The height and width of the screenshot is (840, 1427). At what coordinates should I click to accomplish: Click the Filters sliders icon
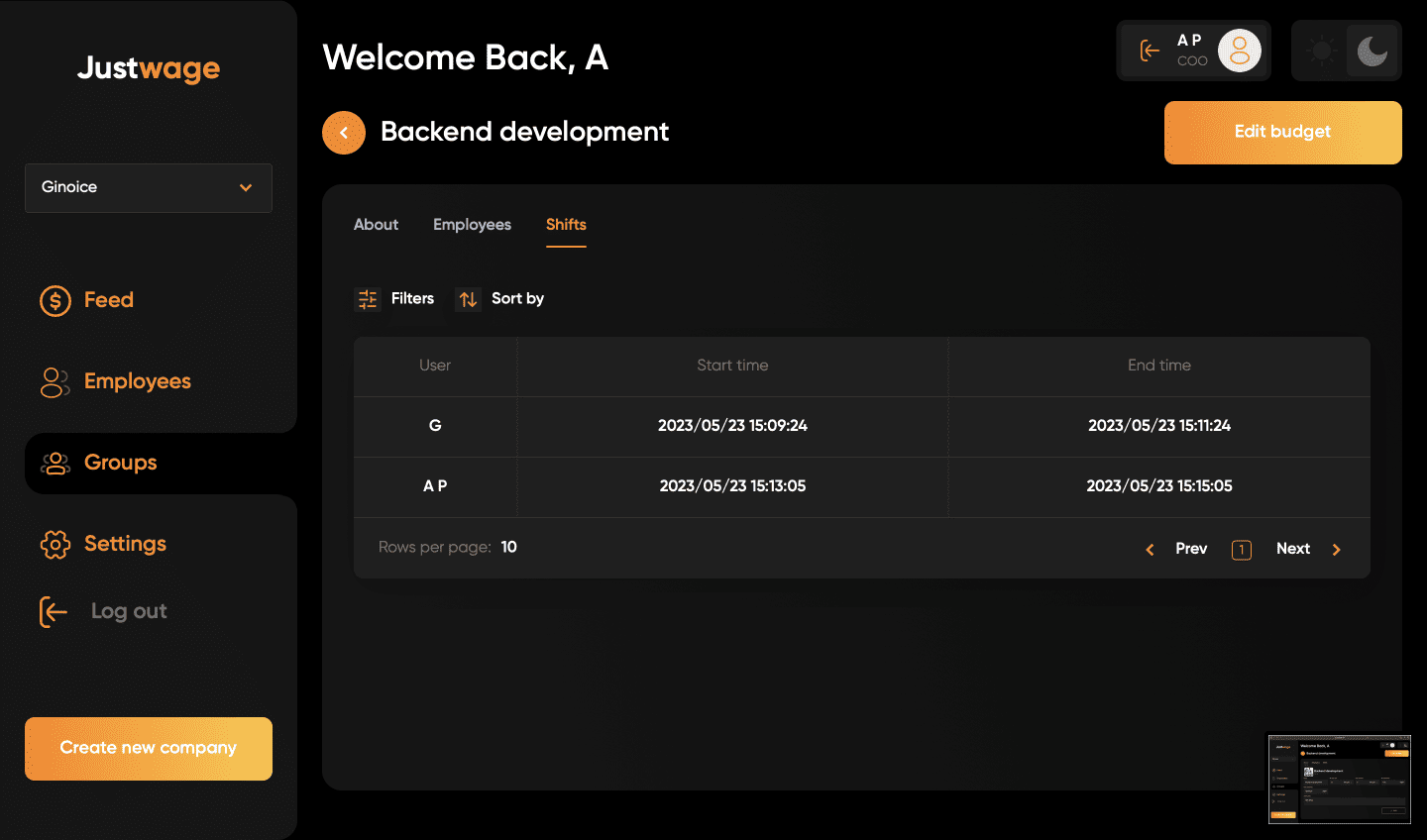tap(368, 299)
